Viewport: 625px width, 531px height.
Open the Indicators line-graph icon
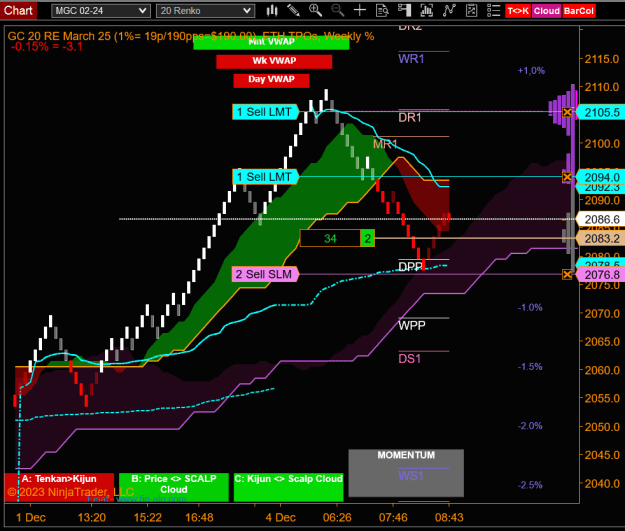point(449,10)
